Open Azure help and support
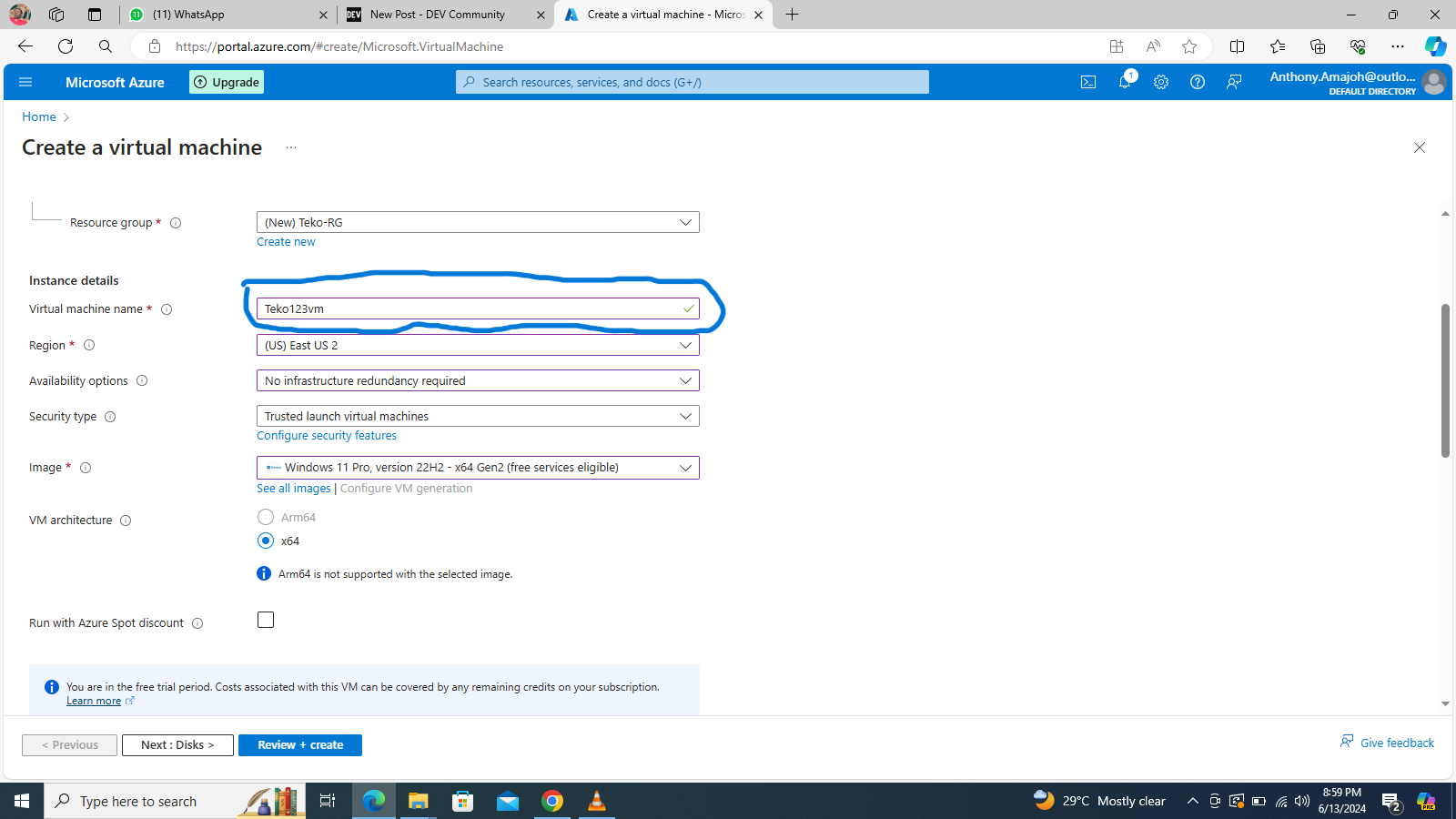This screenshot has height=819, width=1456. pos(1198,82)
